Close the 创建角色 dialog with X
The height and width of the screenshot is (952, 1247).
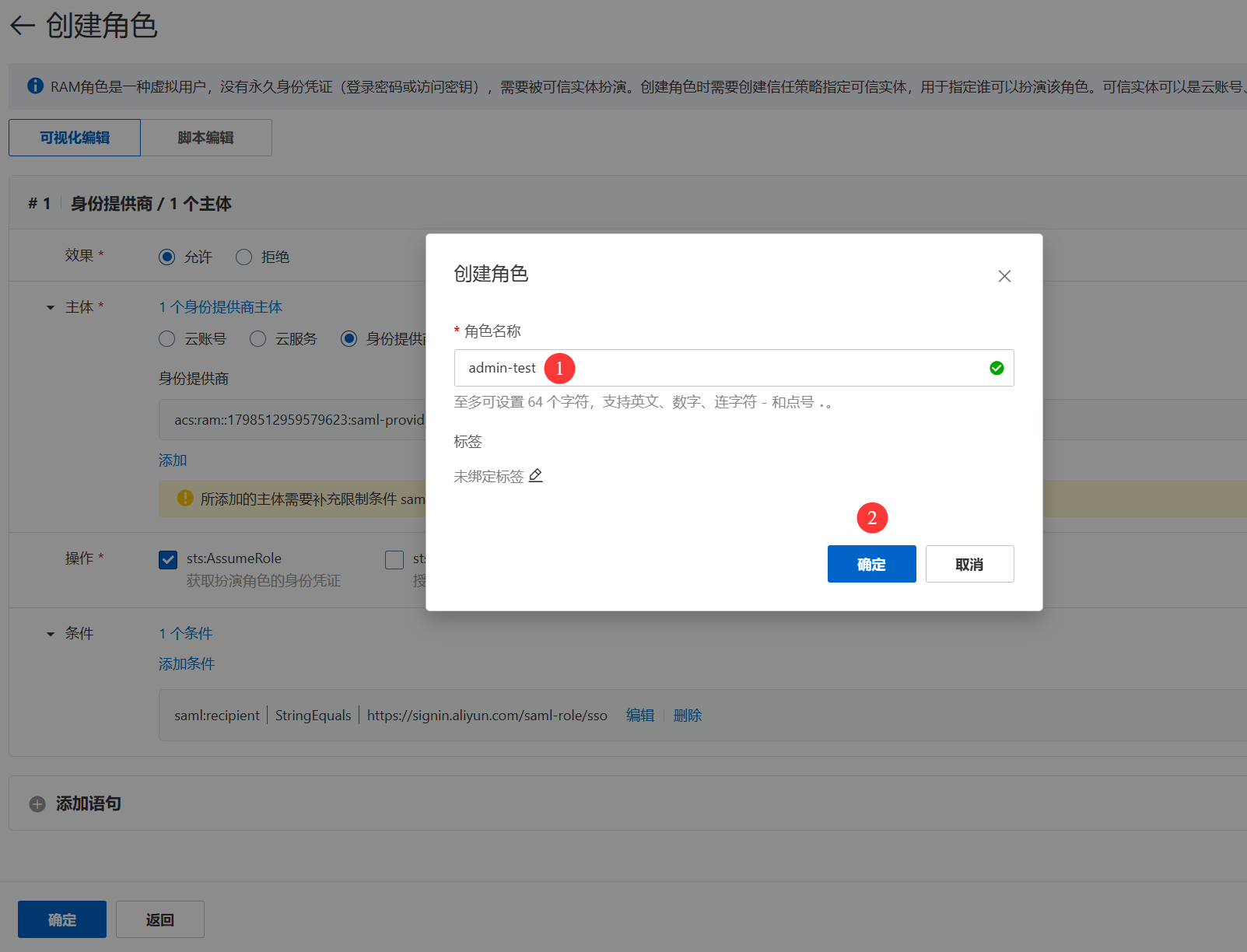point(1004,276)
